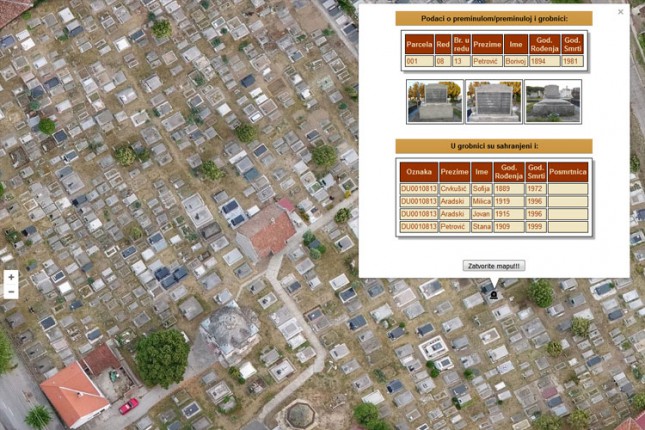Click the 'Parcela' column header

(419, 44)
